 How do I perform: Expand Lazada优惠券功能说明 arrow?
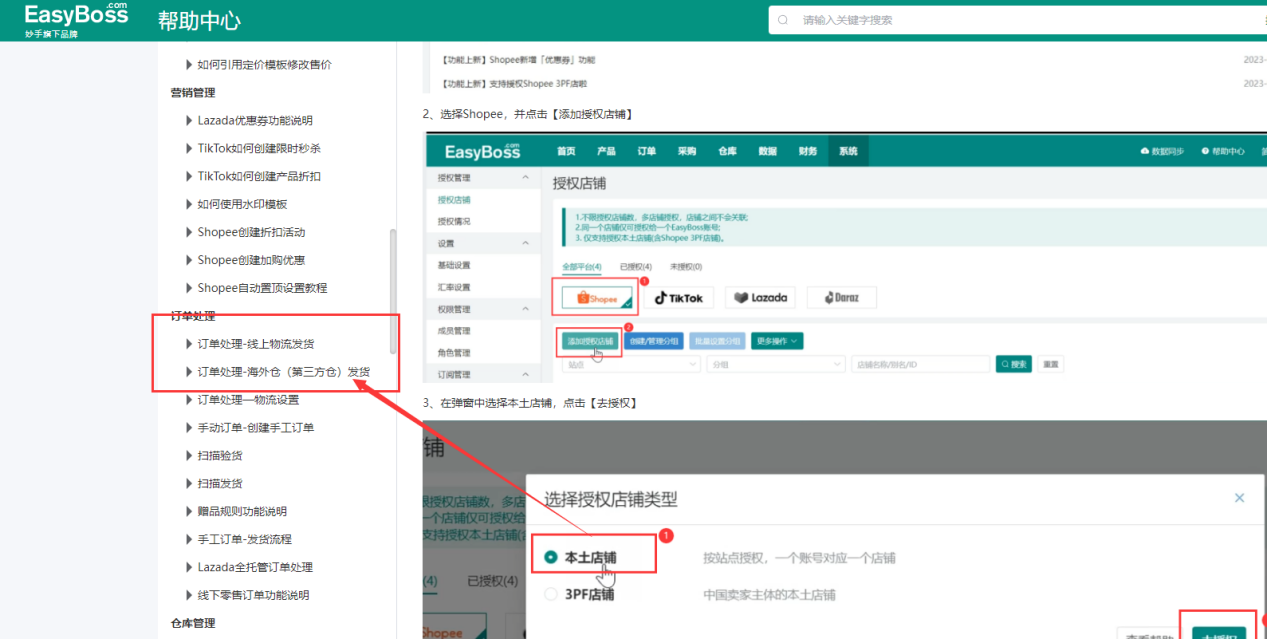189,120
